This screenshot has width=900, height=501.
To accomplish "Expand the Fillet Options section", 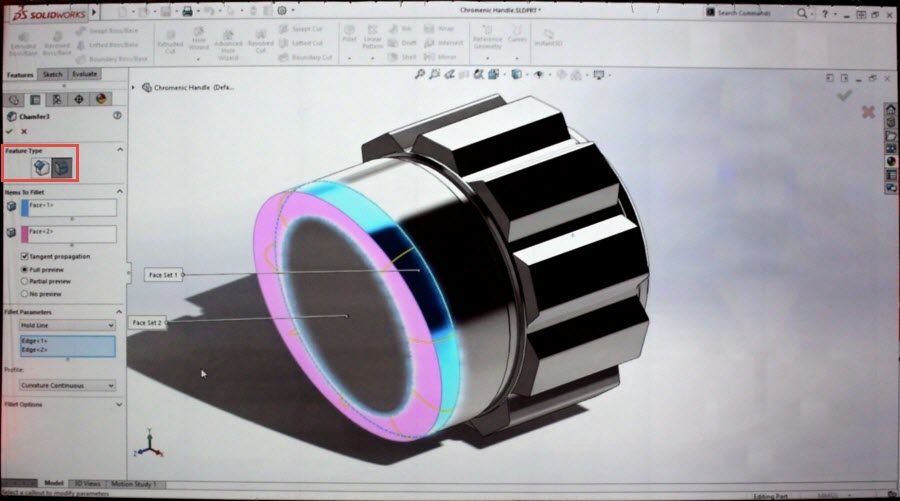I will (119, 404).
